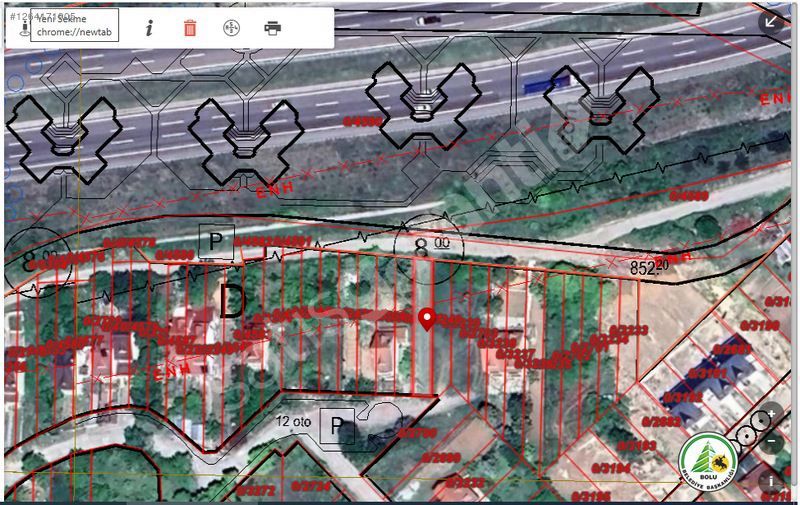Click the red location pin marker
800x505 pixels.
427,319
